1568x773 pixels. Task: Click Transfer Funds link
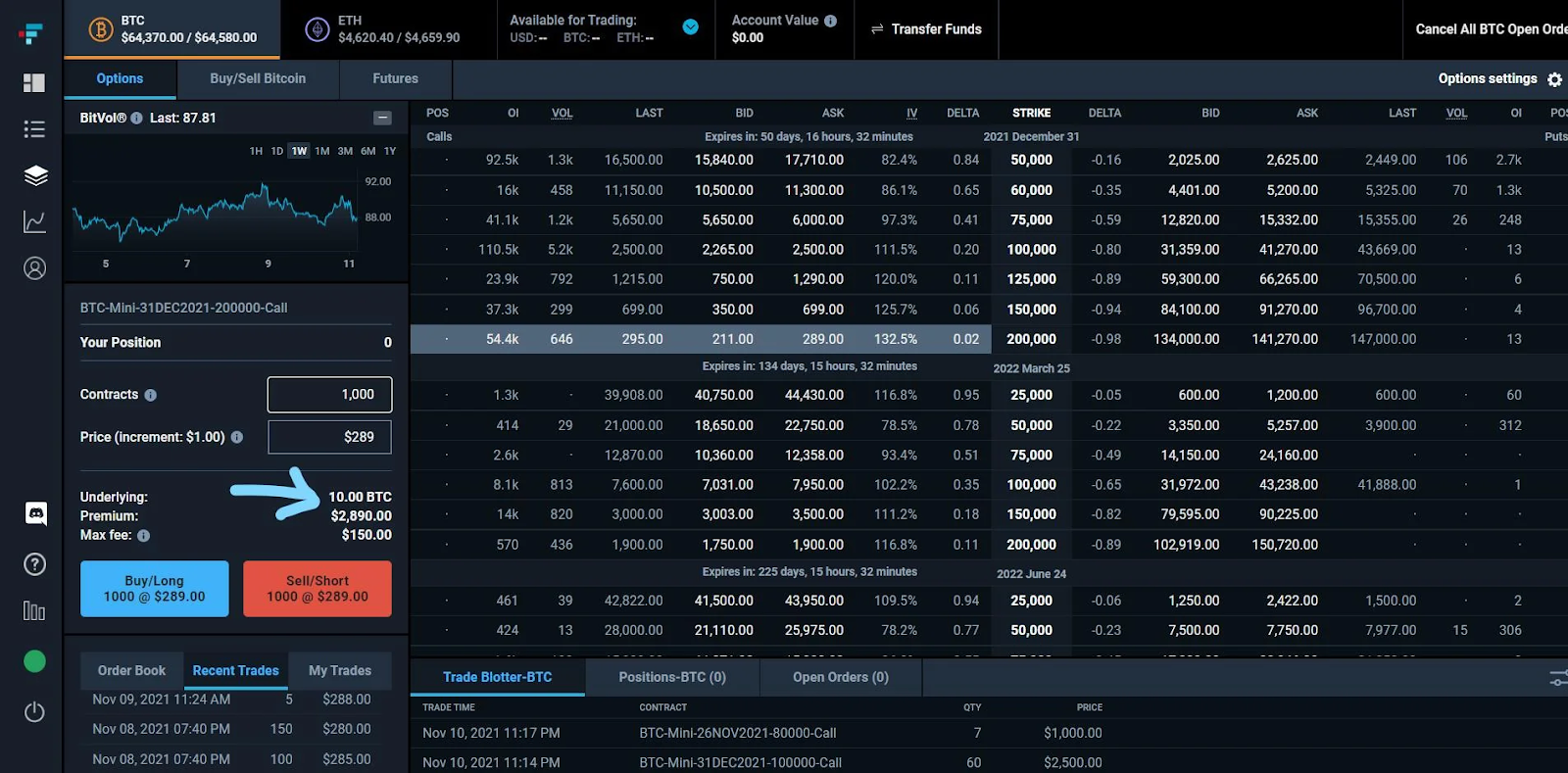click(x=926, y=29)
